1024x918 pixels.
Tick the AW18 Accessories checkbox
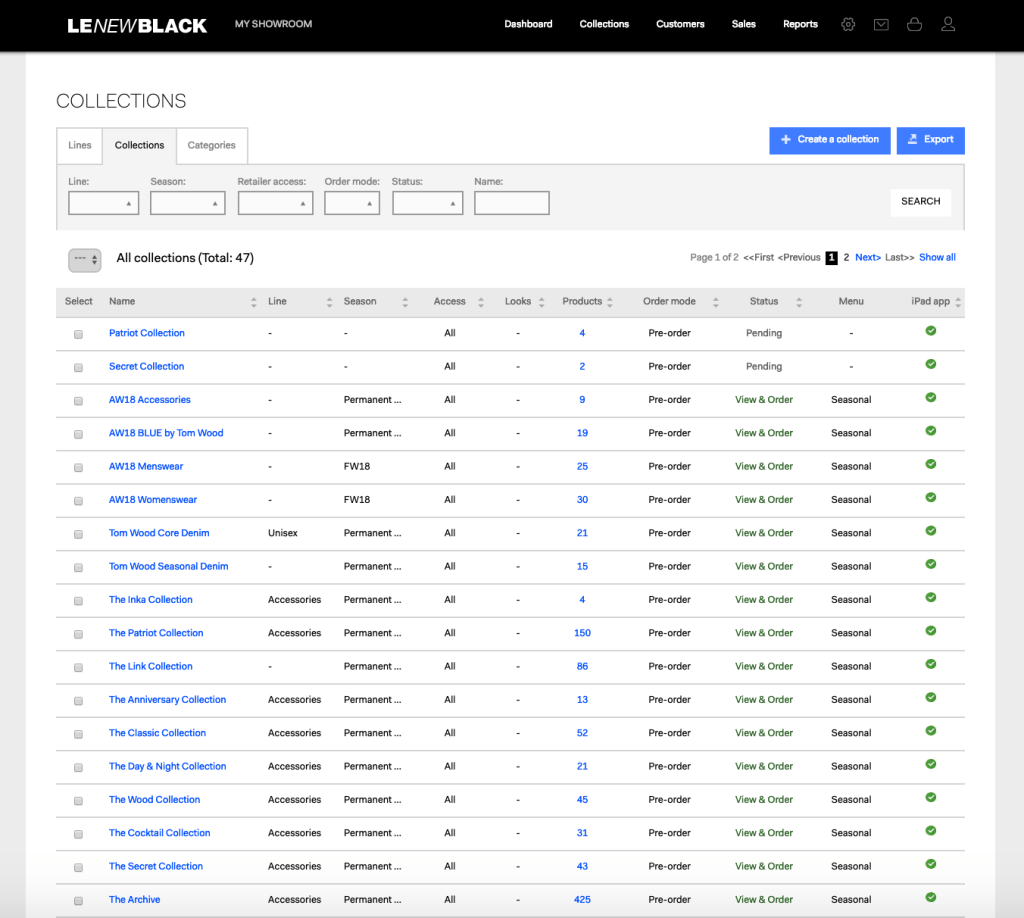[x=78, y=401]
